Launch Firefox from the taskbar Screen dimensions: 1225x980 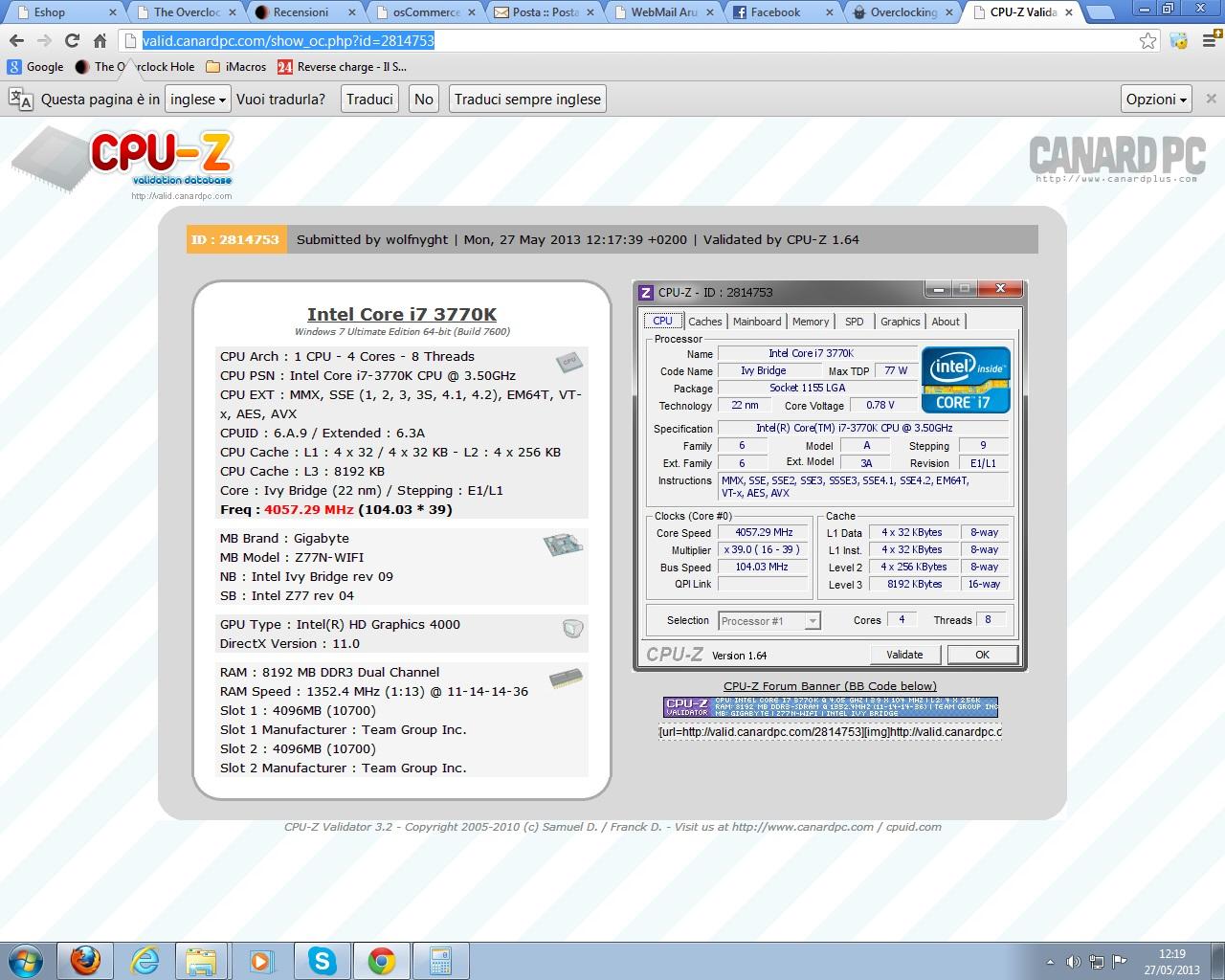(85, 960)
